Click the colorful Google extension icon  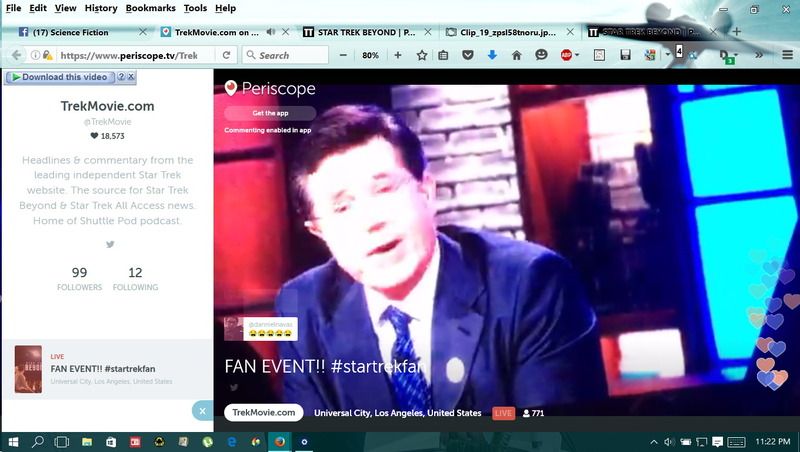(650, 55)
